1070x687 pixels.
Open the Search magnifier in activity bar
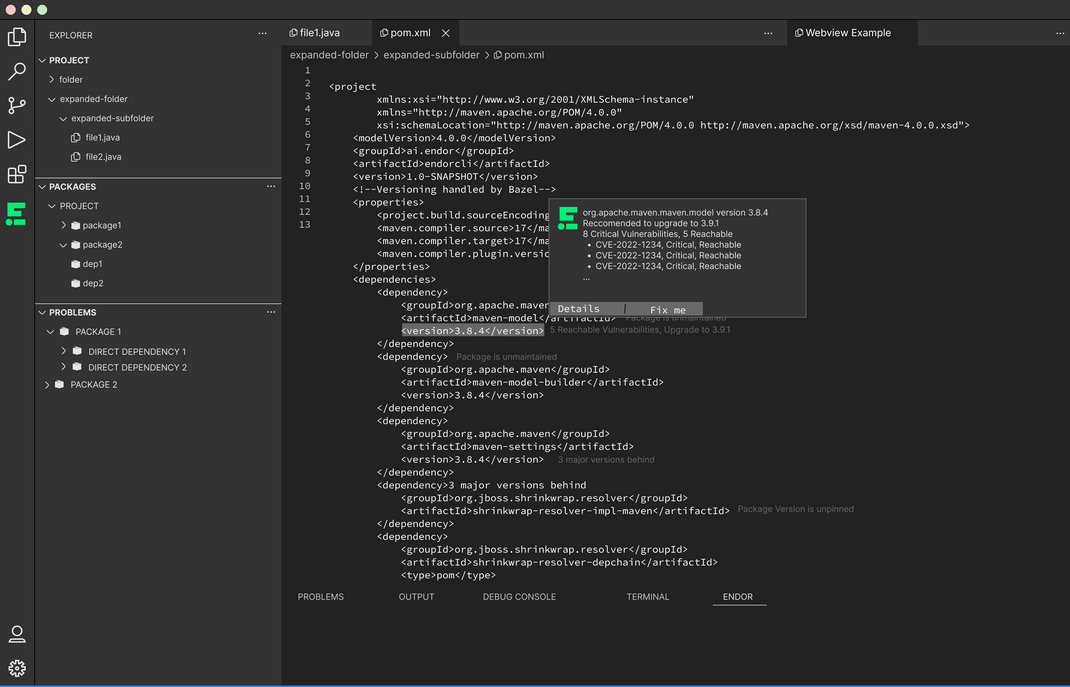pyautogui.click(x=17, y=72)
